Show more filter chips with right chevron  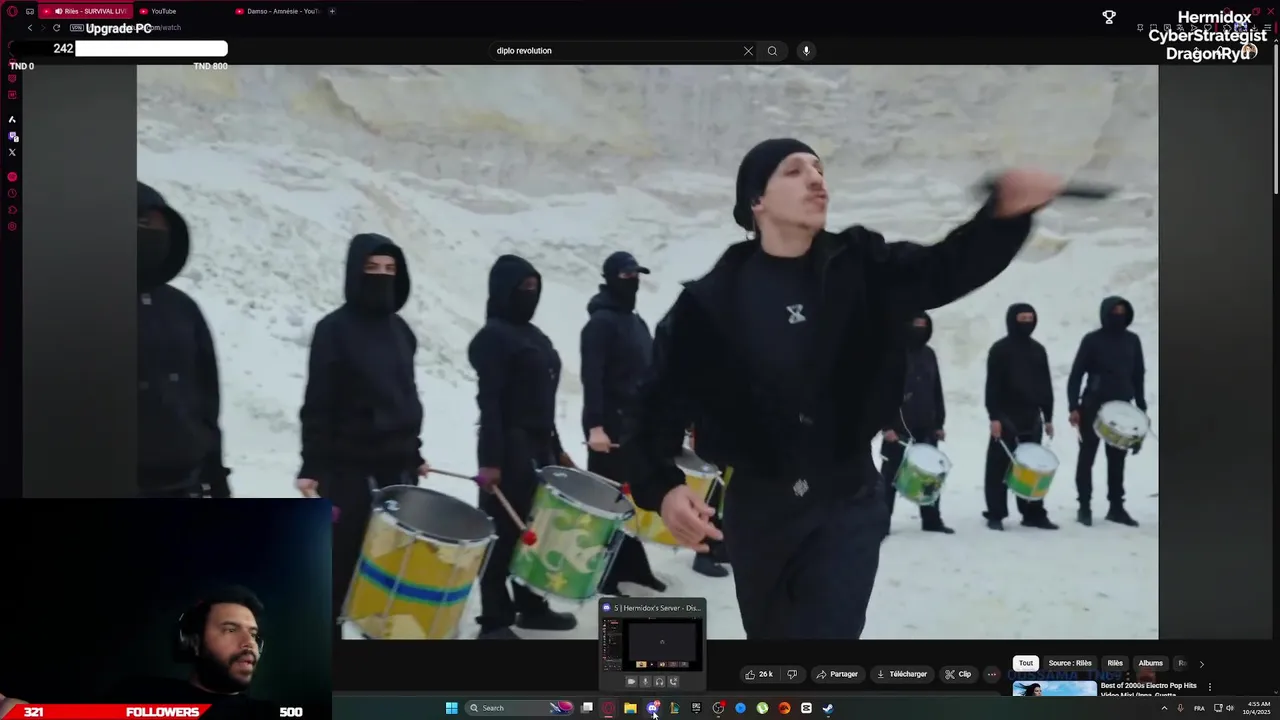1201,663
